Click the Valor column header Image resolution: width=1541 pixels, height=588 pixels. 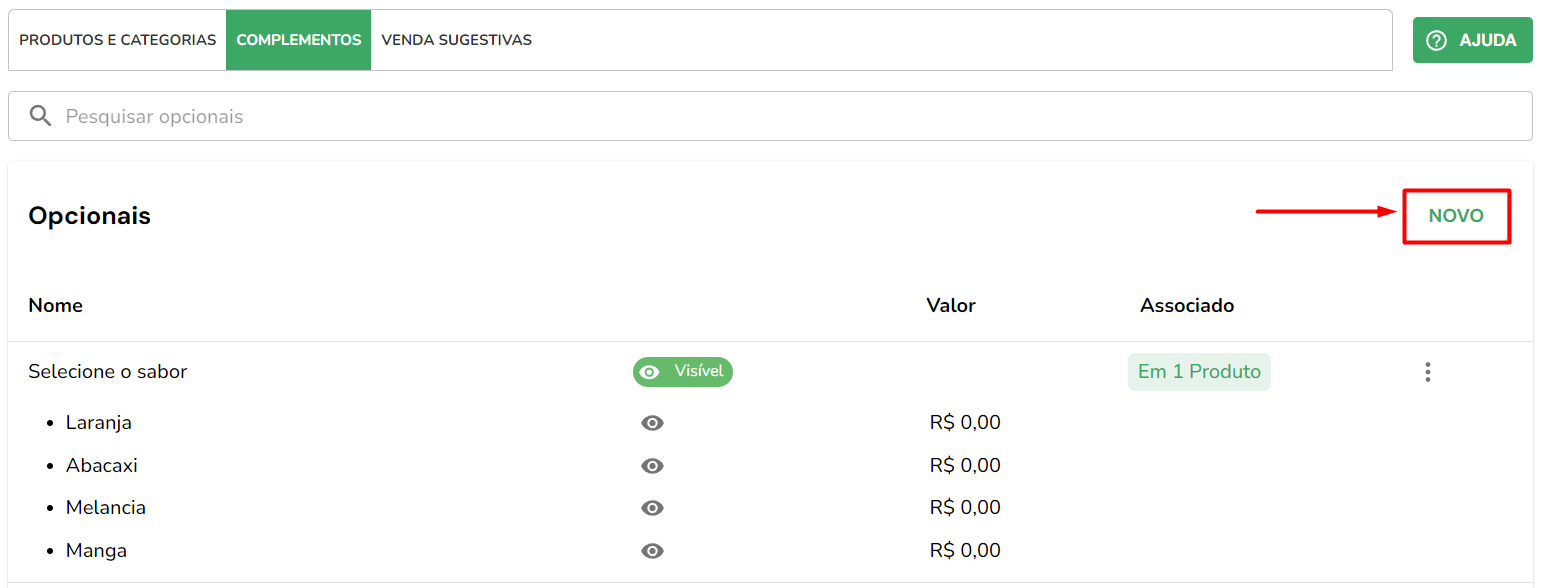point(951,306)
